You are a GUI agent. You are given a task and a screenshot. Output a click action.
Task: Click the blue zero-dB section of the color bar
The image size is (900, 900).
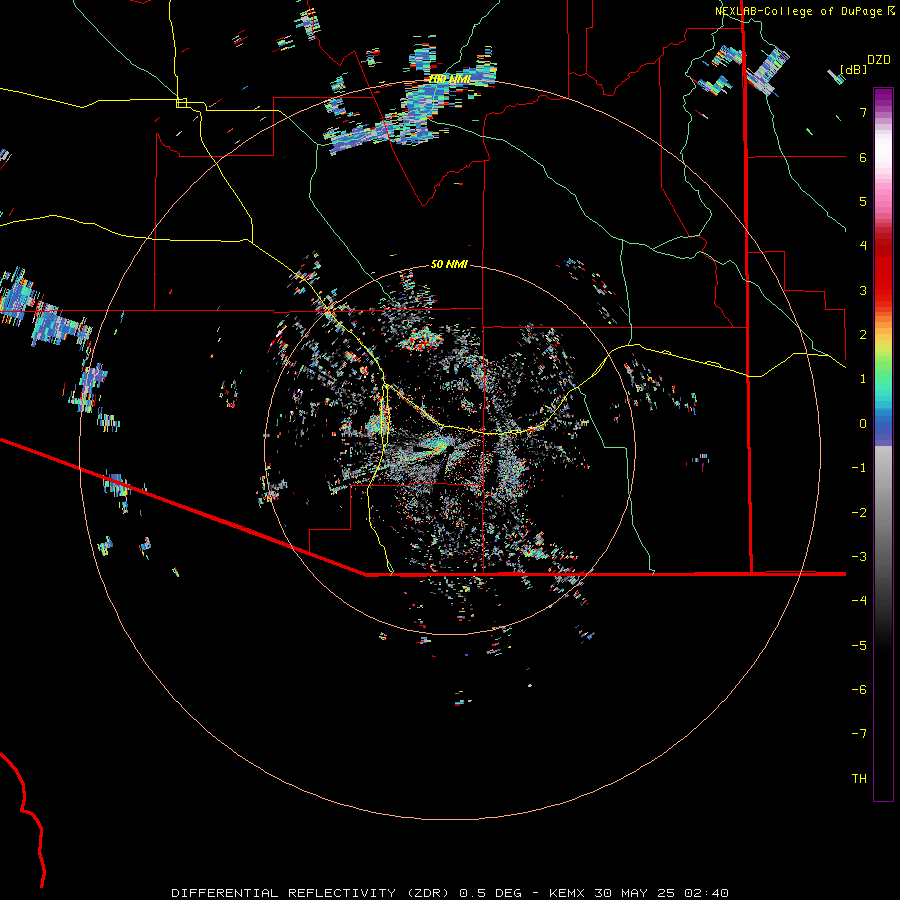[883, 428]
